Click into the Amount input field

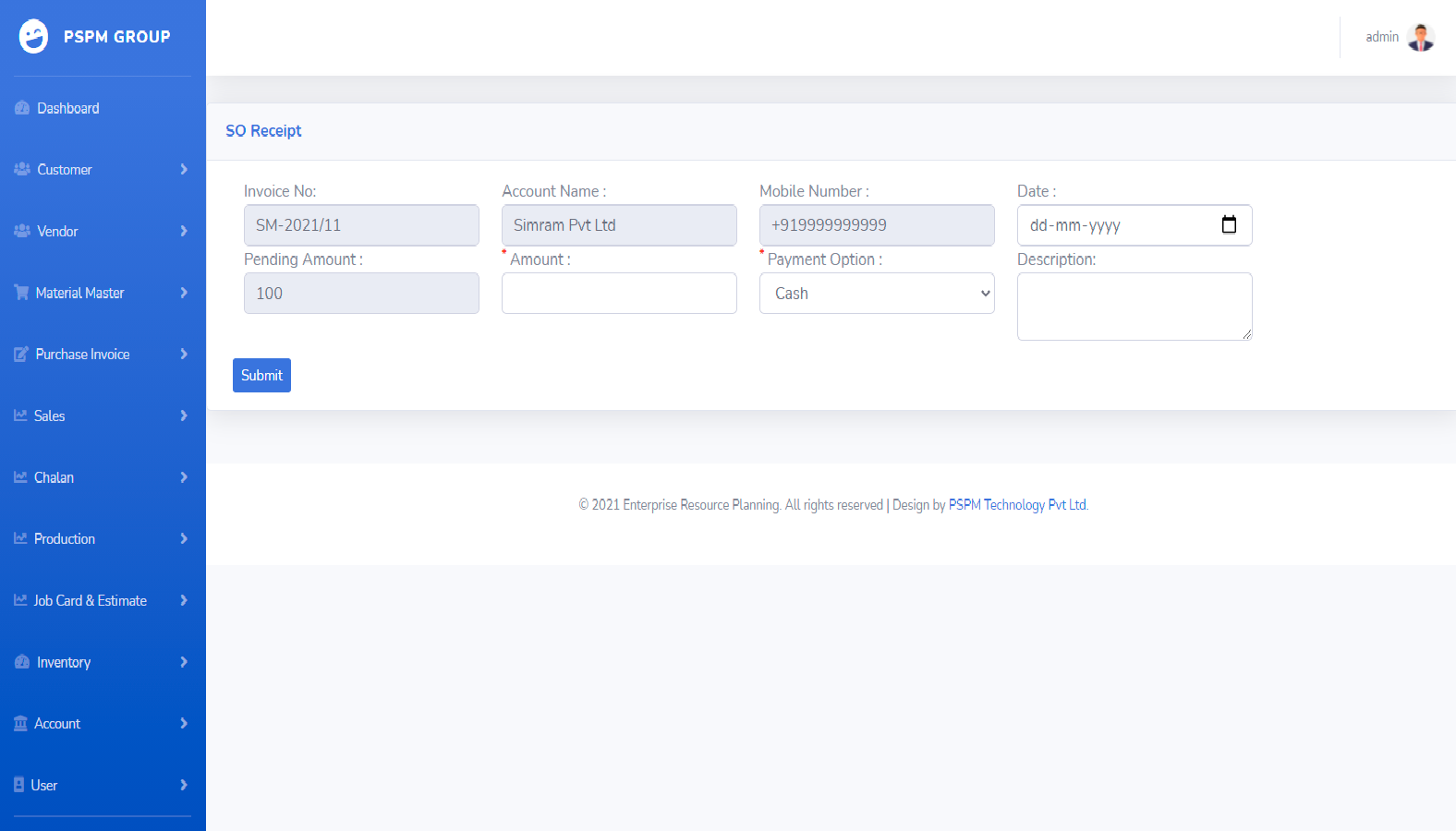tap(619, 294)
